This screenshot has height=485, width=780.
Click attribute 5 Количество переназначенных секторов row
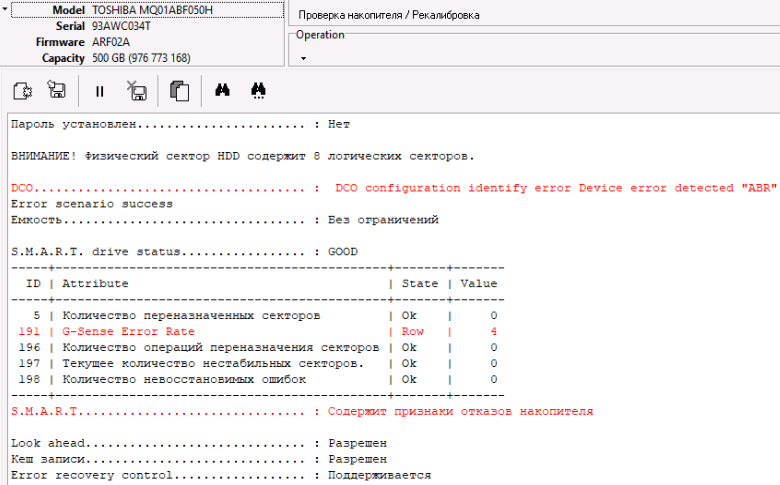pos(258,315)
